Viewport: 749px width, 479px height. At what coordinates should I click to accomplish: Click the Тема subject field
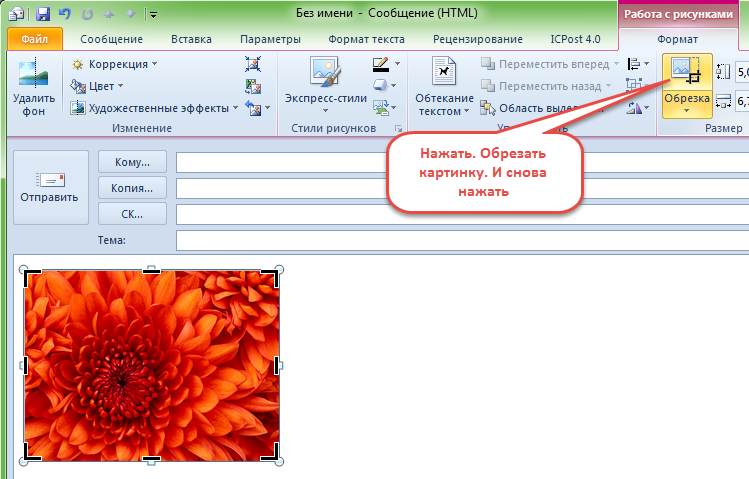coord(462,240)
